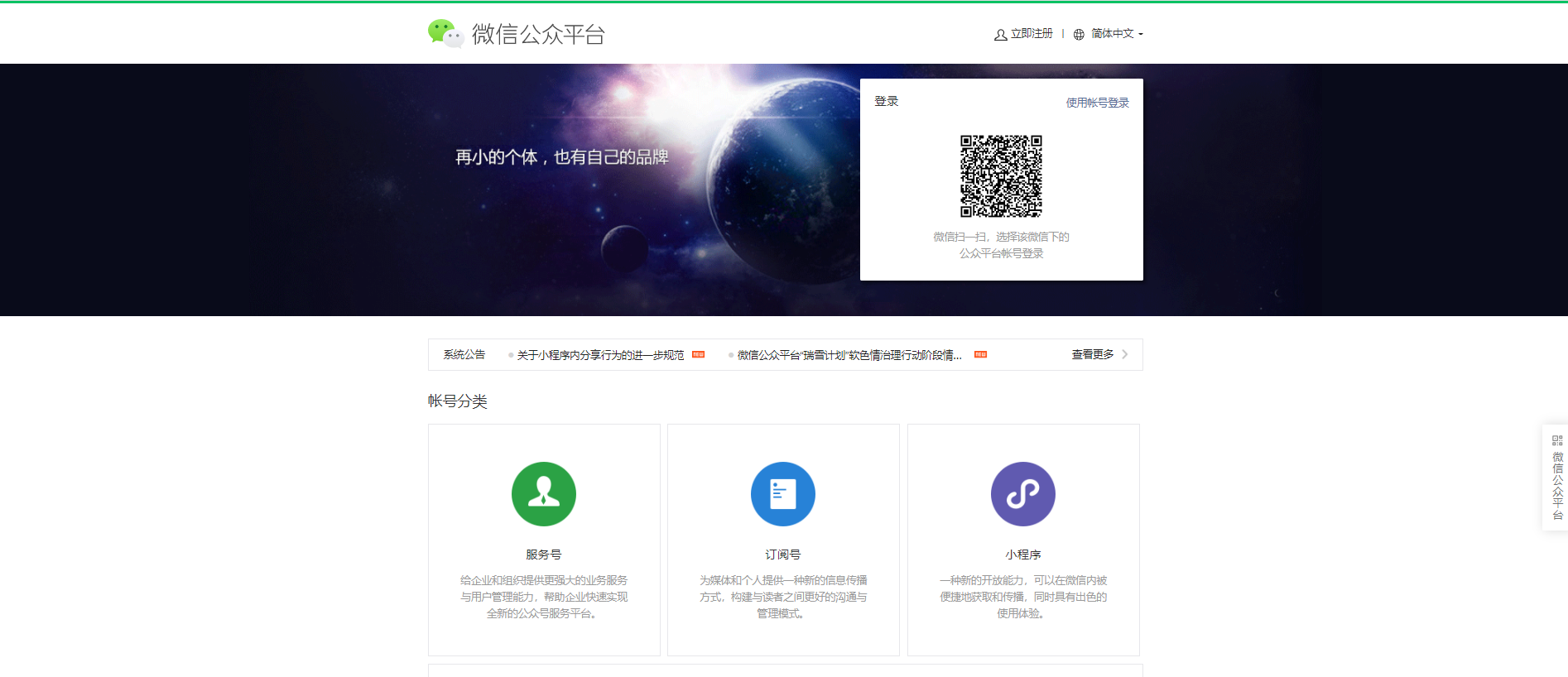Switch to 使用帐号登录 login mode
The width and height of the screenshot is (1568, 677).
(1097, 103)
